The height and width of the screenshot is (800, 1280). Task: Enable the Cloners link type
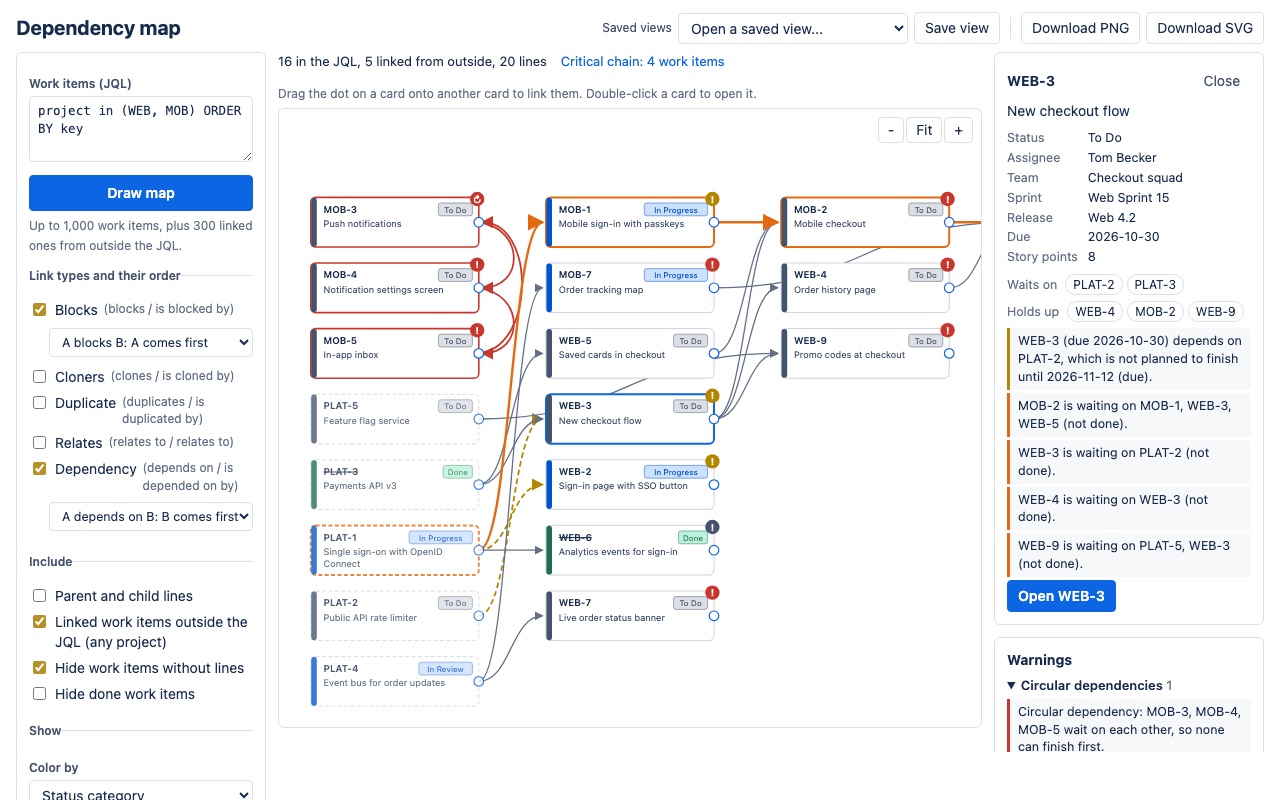(40, 377)
